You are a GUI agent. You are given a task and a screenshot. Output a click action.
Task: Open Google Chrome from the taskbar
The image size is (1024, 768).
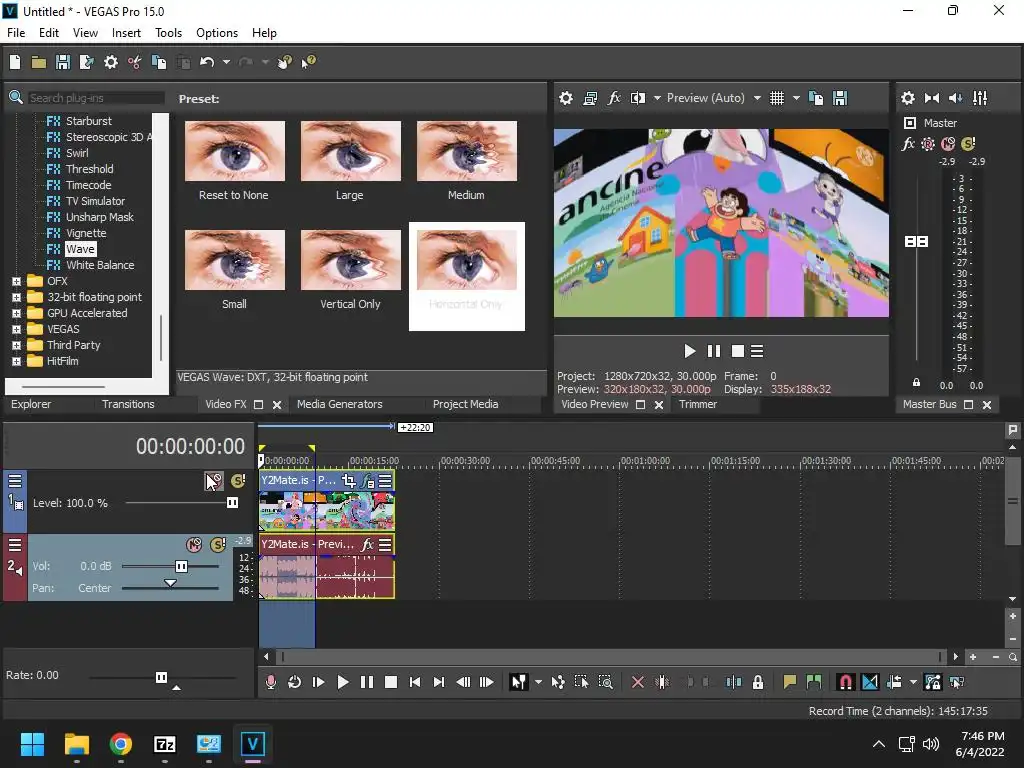tap(120, 744)
